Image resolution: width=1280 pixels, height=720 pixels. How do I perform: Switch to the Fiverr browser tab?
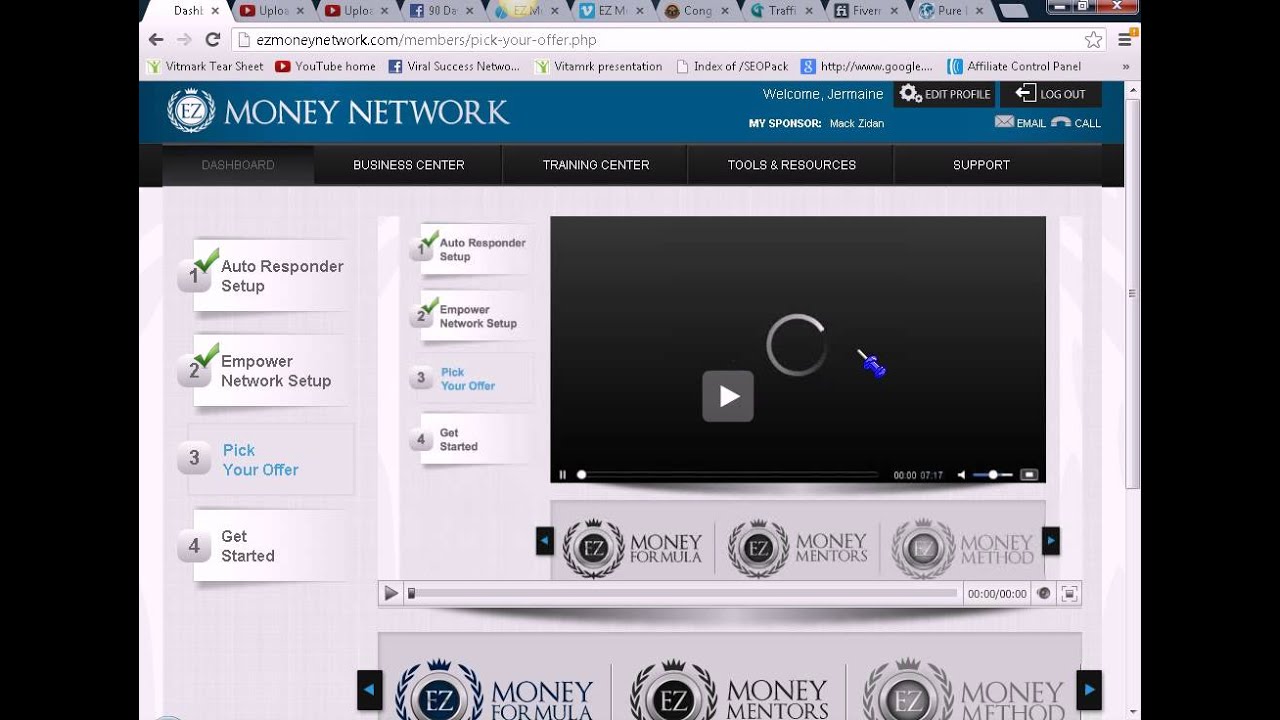pos(867,11)
